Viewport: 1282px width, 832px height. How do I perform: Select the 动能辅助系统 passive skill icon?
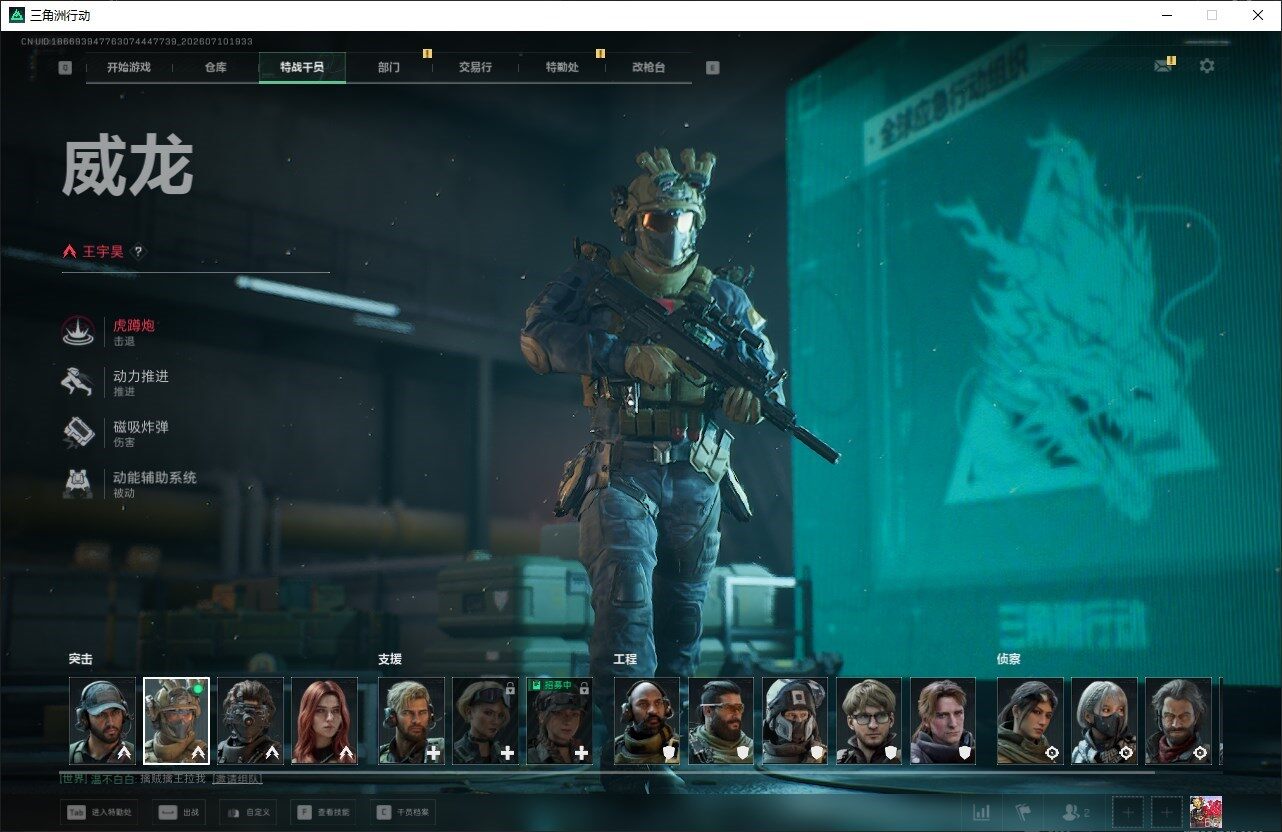78,484
